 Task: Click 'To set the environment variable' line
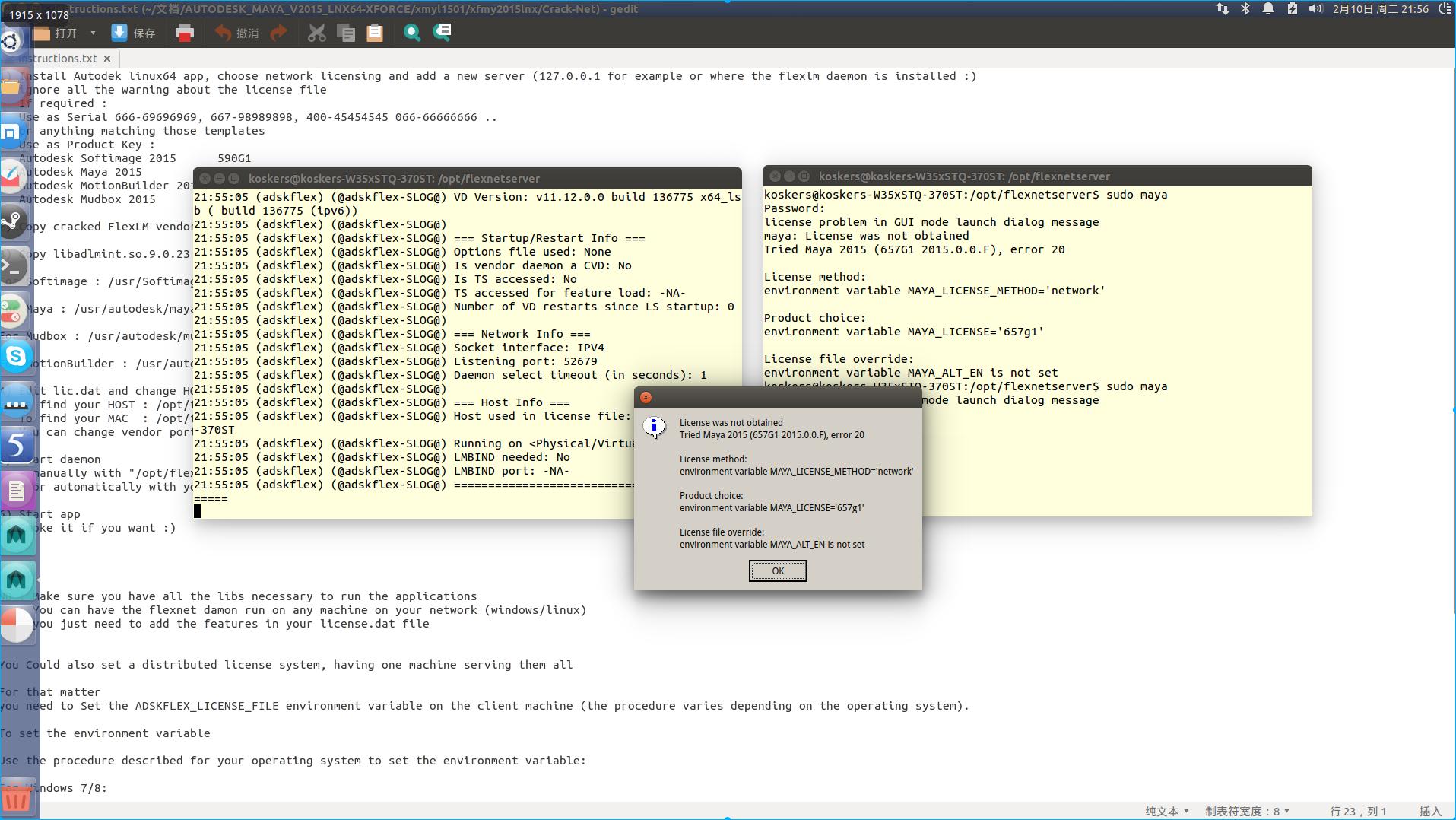pyautogui.click(x=105, y=733)
